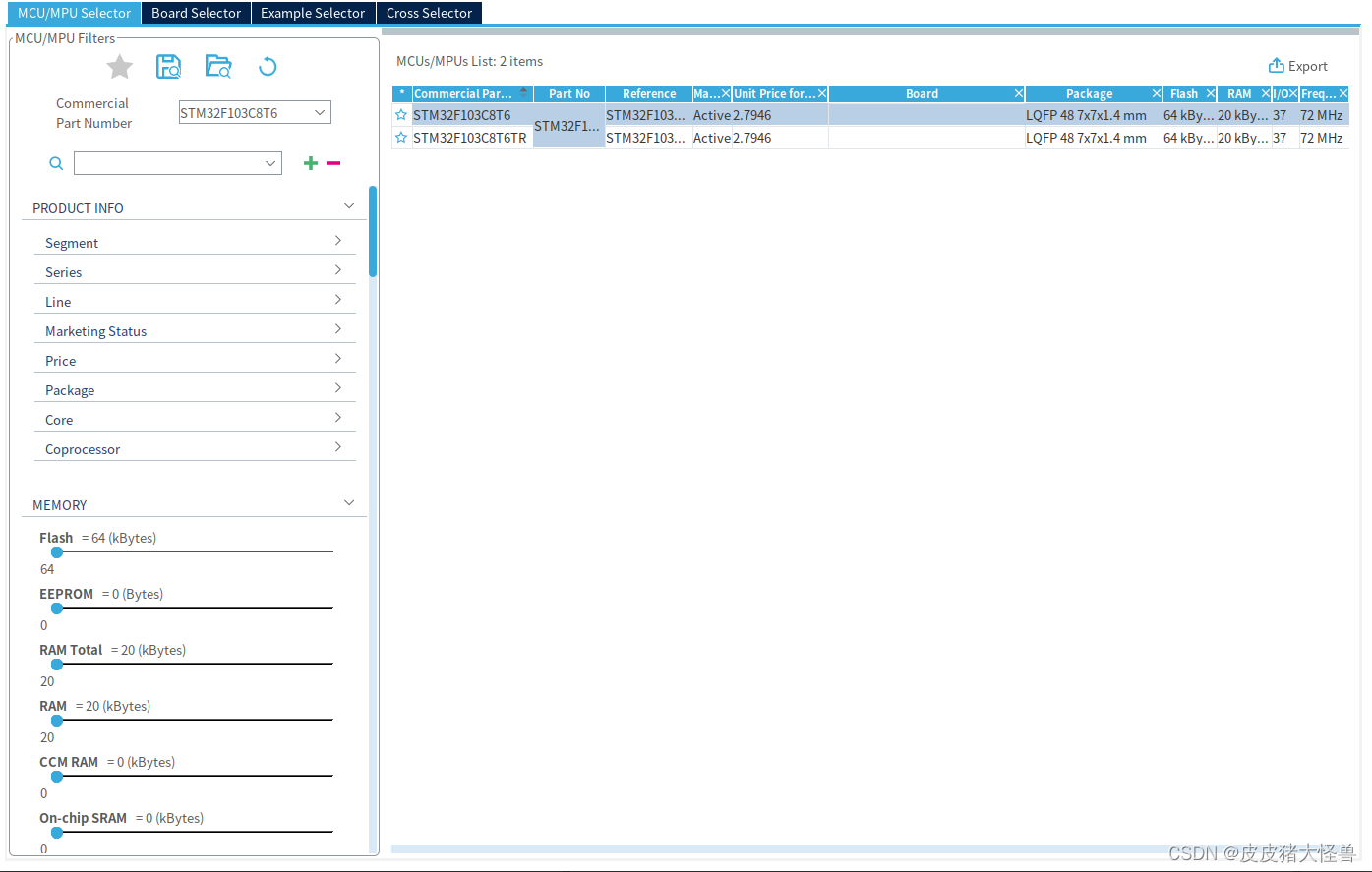This screenshot has width=1372, height=872.
Task: Expand the Price filter
Action: [195, 360]
